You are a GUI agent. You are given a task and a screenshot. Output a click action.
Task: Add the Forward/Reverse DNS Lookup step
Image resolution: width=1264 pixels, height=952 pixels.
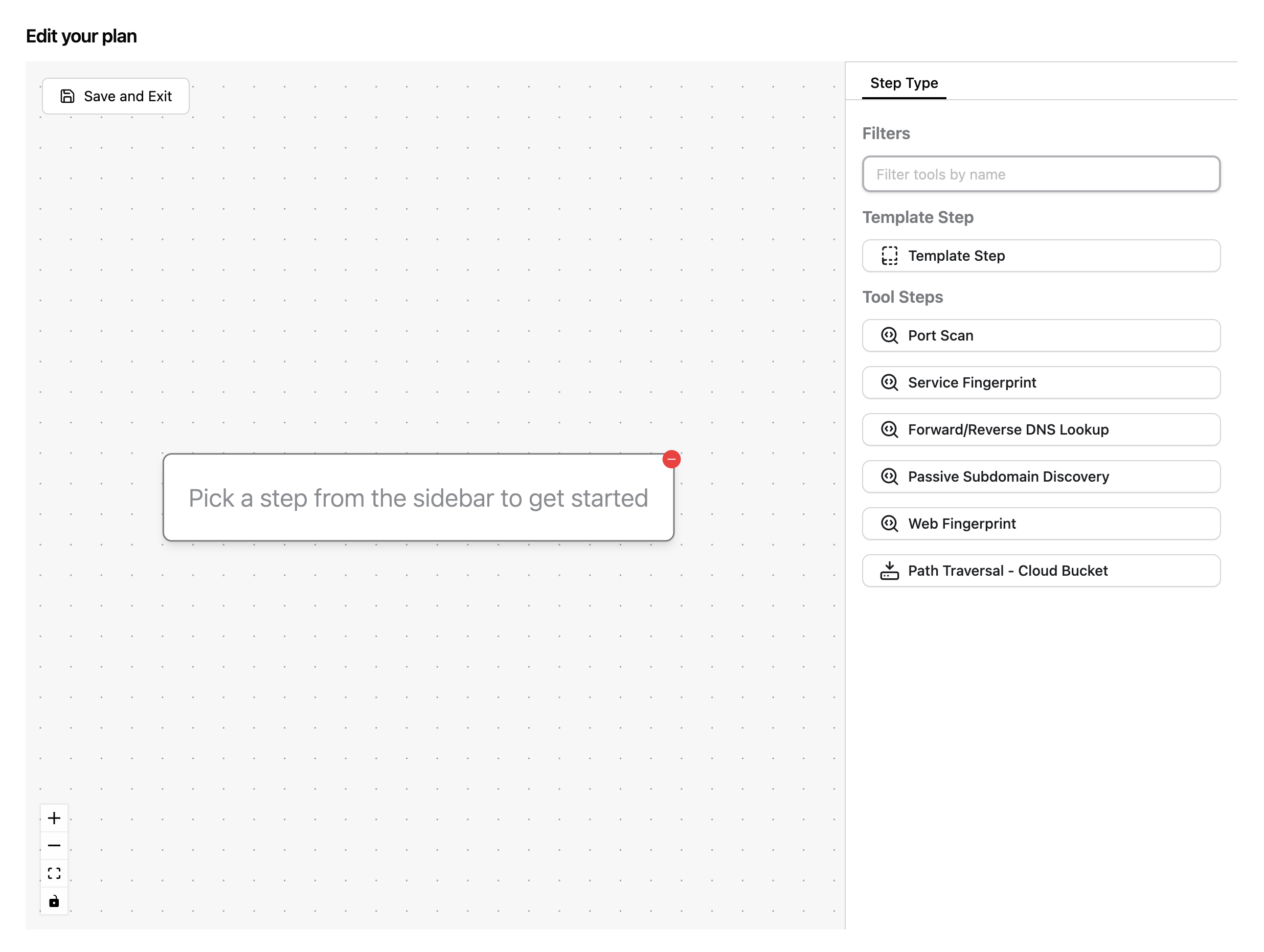pos(1041,429)
